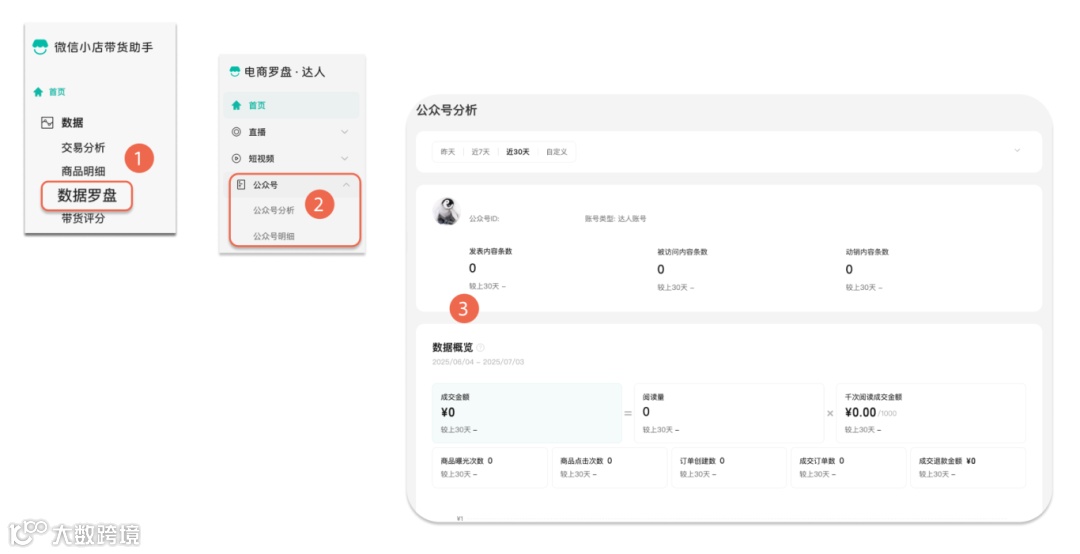Click the 直播 live broadcast icon
This screenshot has height=554, width=1080.
coord(236,132)
